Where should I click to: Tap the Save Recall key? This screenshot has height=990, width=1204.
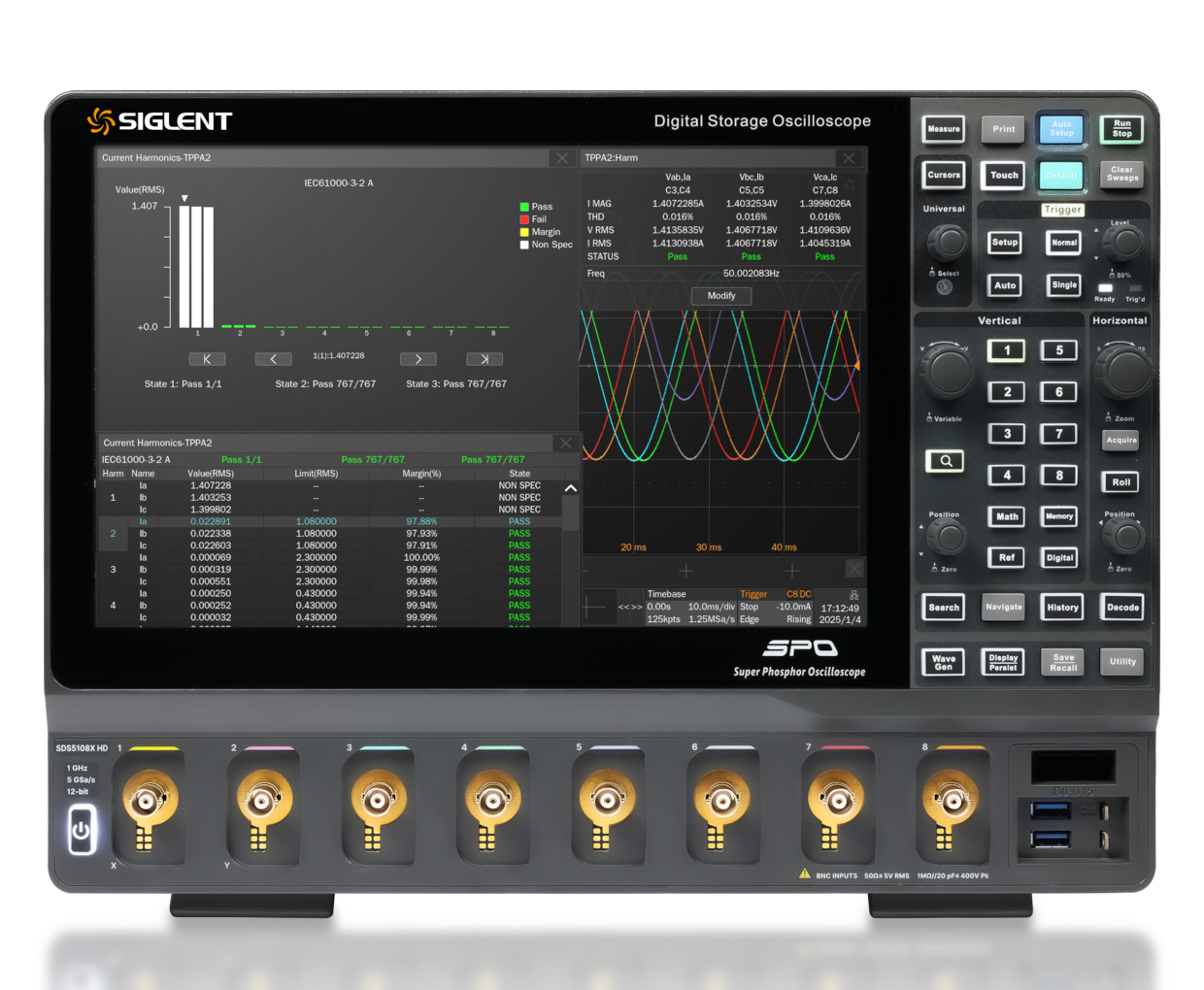[x=1063, y=662]
